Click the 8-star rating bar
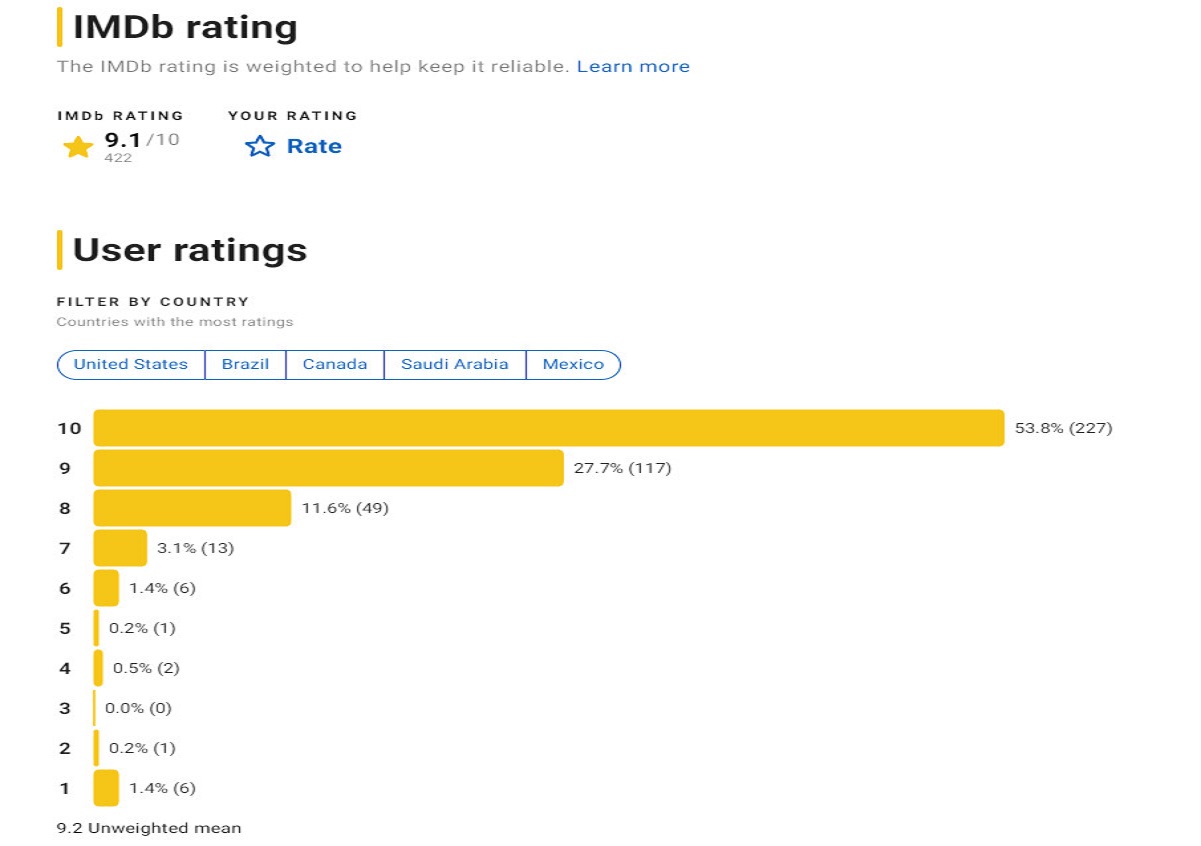The image size is (1201, 846). [x=192, y=508]
